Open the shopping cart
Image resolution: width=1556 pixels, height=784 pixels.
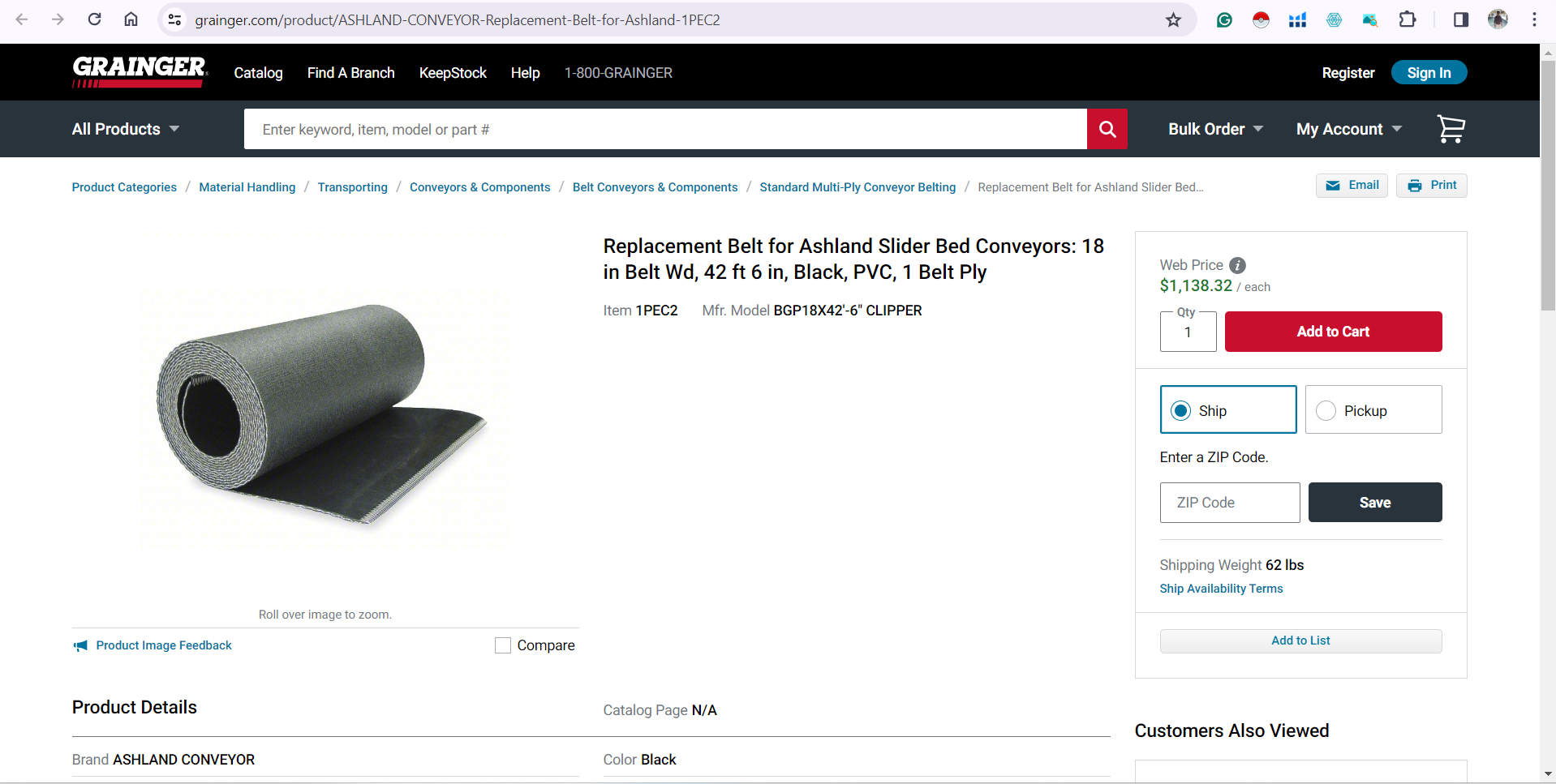coord(1451,129)
